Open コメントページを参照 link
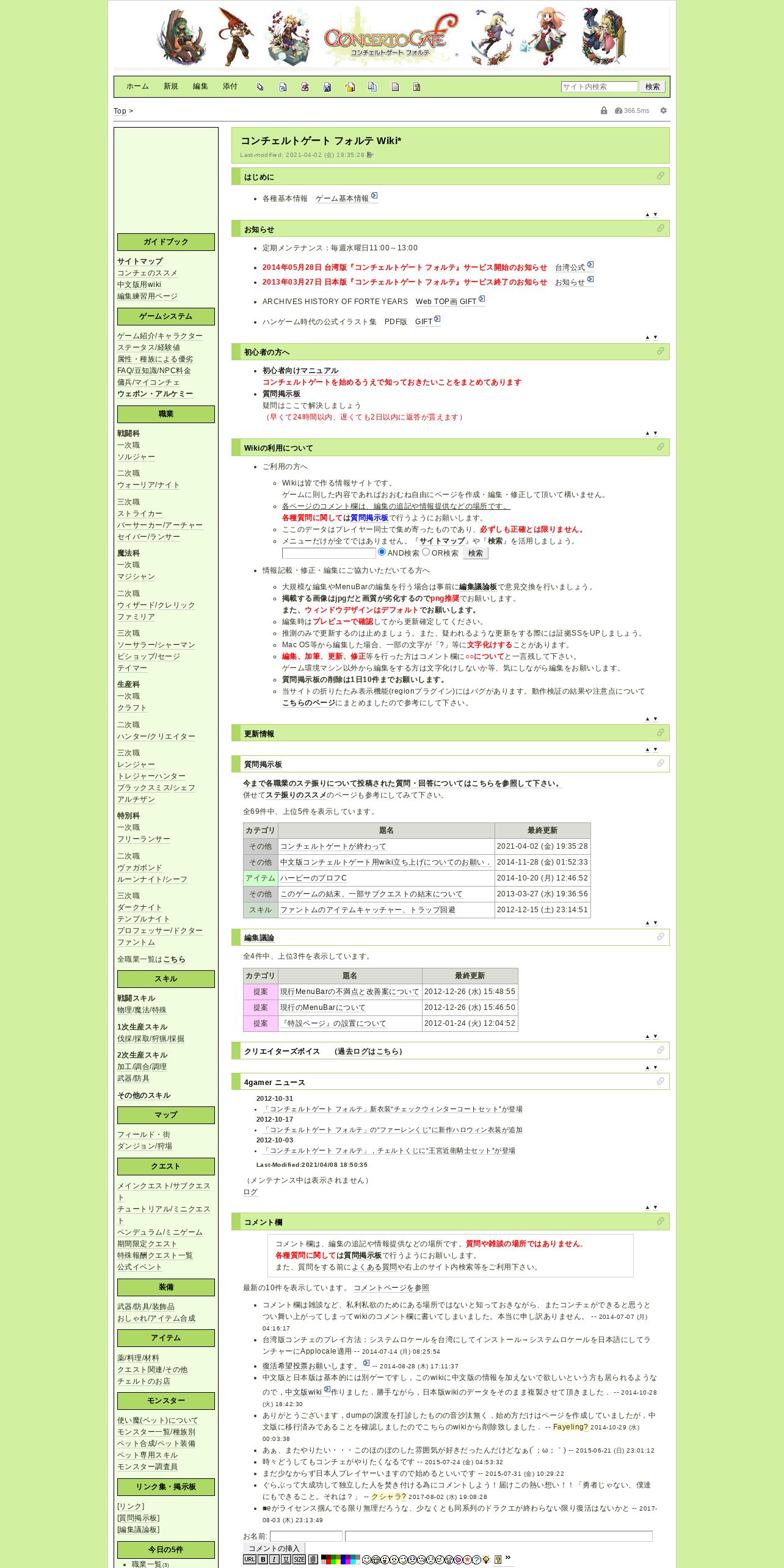Screen dimensions: 784x1568 pyautogui.click(x=391, y=1288)
